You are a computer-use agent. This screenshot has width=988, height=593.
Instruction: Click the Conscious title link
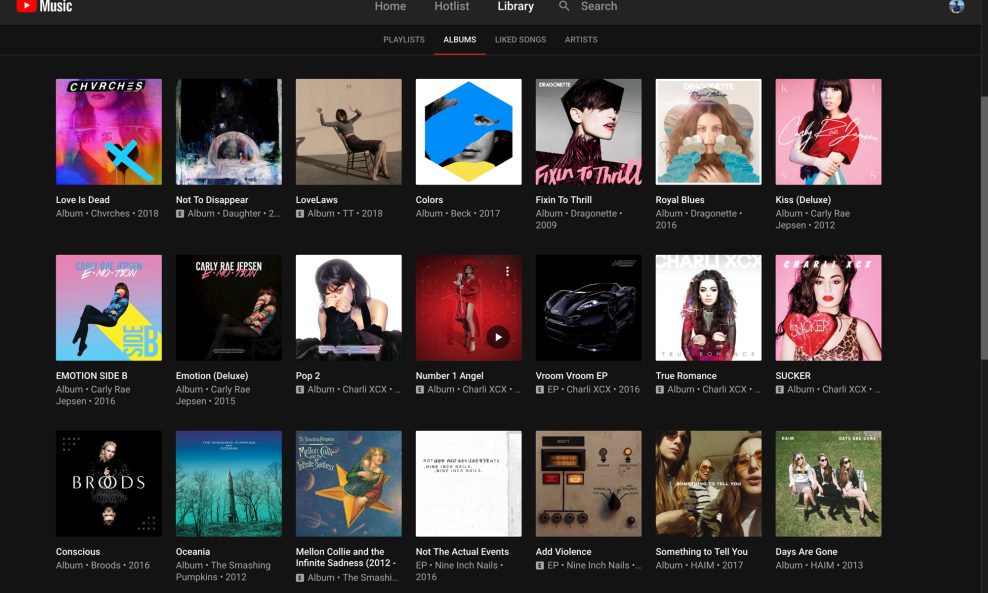(78, 551)
